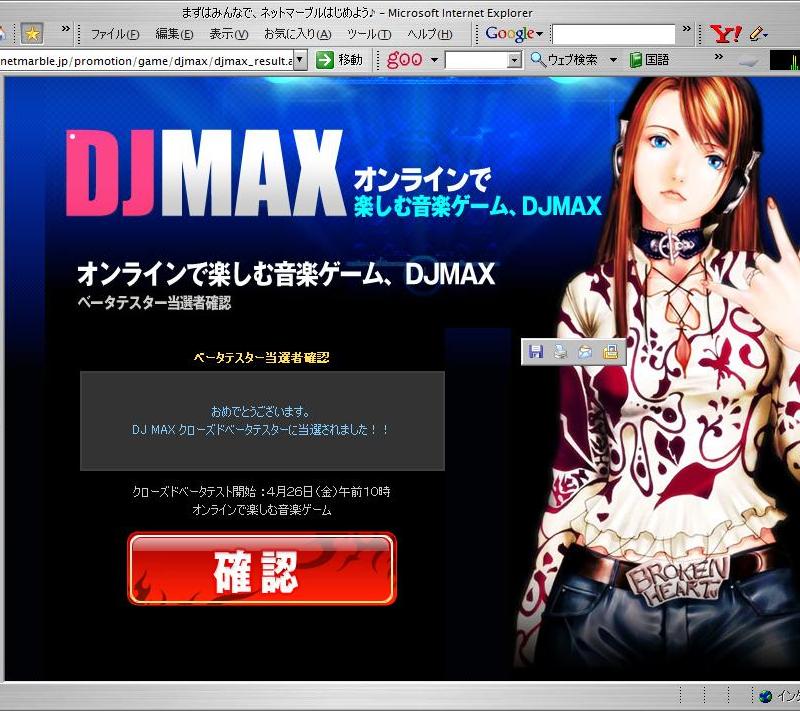
Task: Expand the » chevron next to the favorites star
Action: tap(66, 30)
